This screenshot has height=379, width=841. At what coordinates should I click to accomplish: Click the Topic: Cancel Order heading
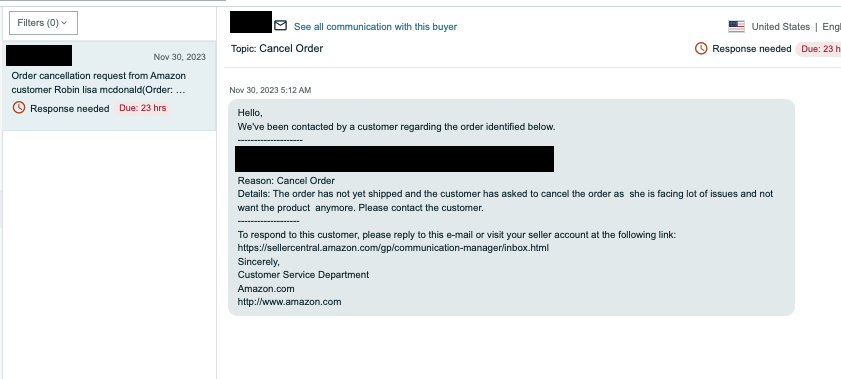277,48
